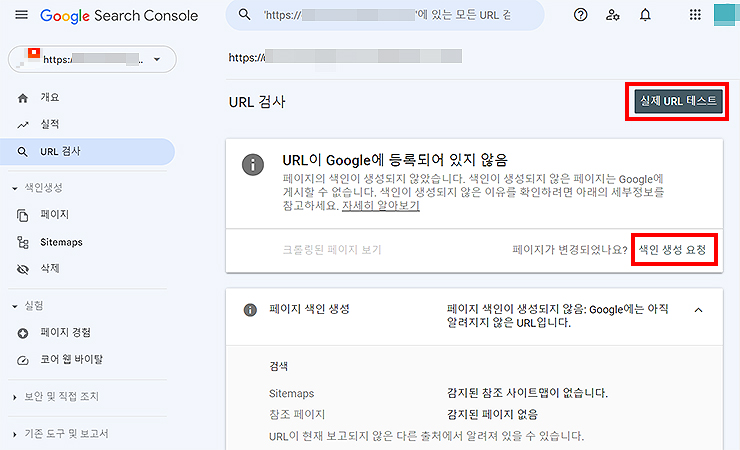
Task: Click the plus-circle icon beside 페이지 경험
Action: coord(23,333)
